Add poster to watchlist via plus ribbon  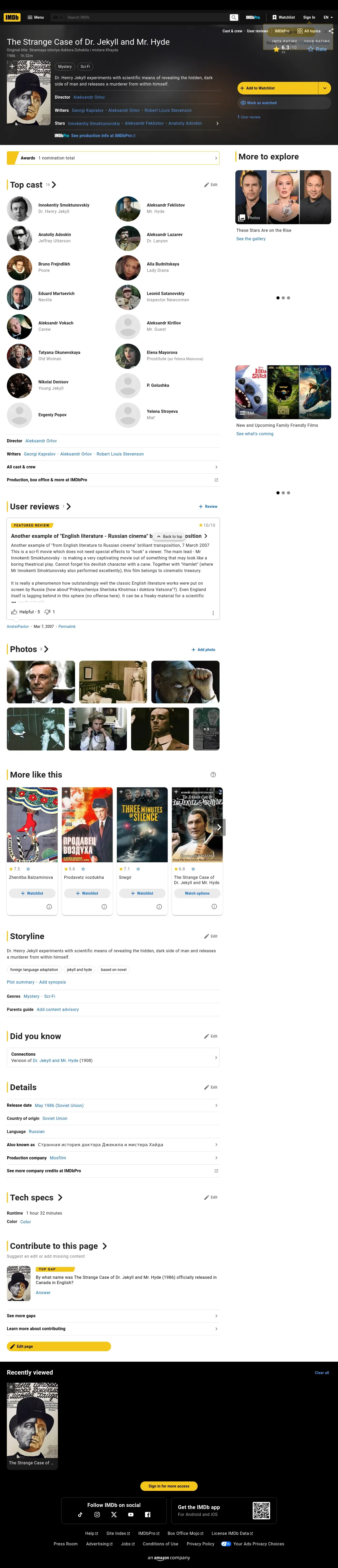pyautogui.click(x=12, y=66)
